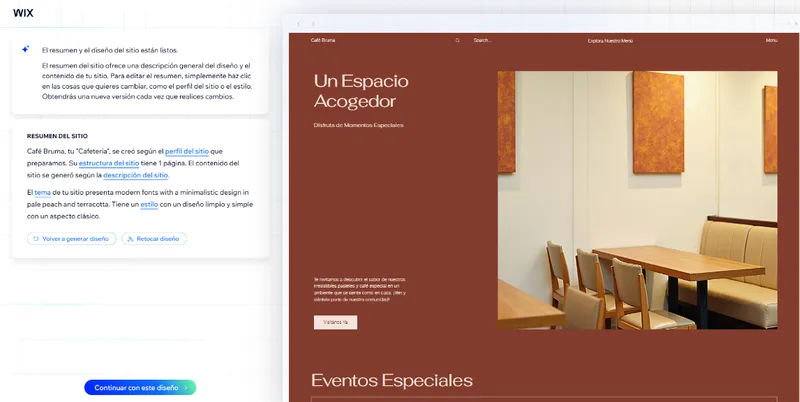Click 'Volver a generar diseño' button
This screenshot has width=800, height=402.
tap(71, 239)
